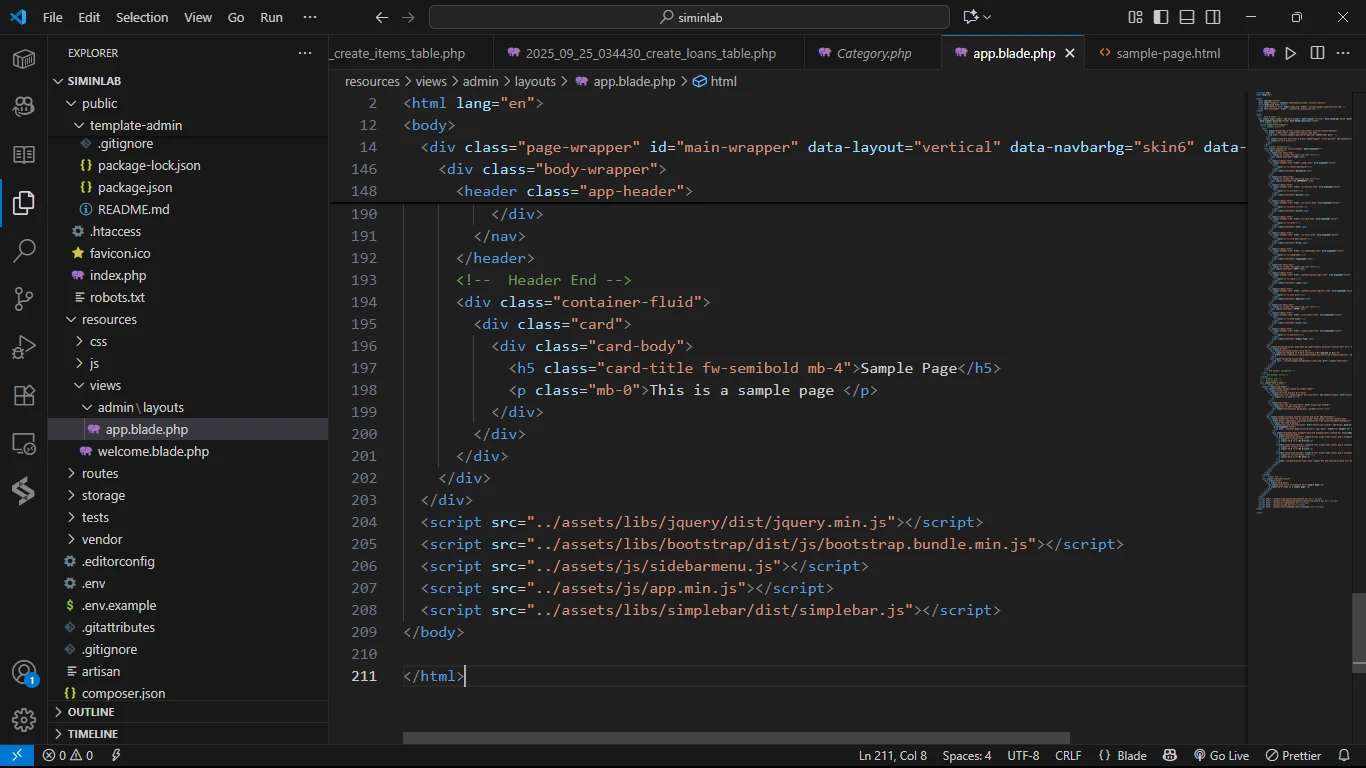This screenshot has width=1366, height=768.
Task: Open the Extensions view
Action: pyautogui.click(x=24, y=395)
